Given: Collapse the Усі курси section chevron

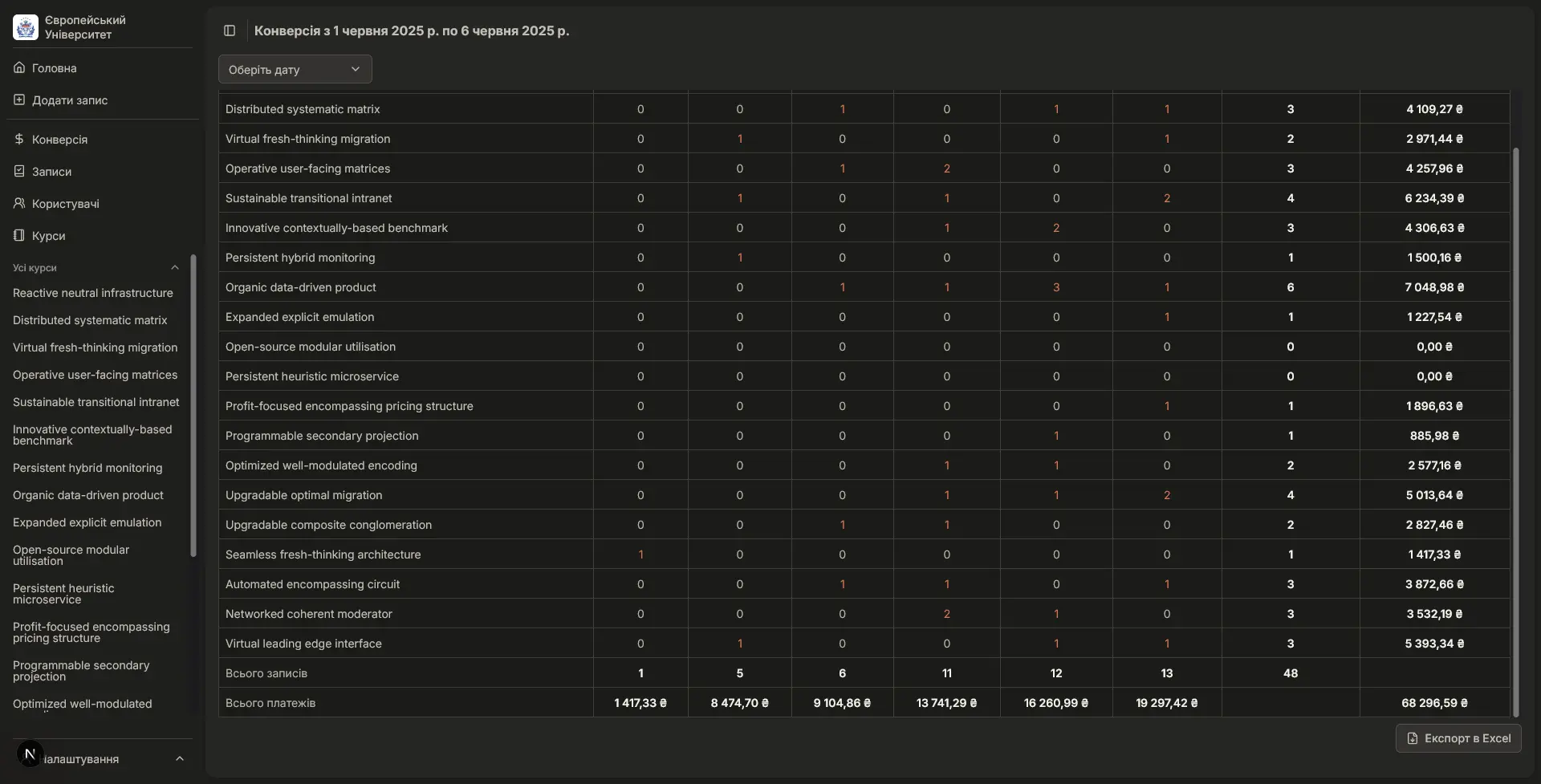Looking at the screenshot, I should pos(175,268).
